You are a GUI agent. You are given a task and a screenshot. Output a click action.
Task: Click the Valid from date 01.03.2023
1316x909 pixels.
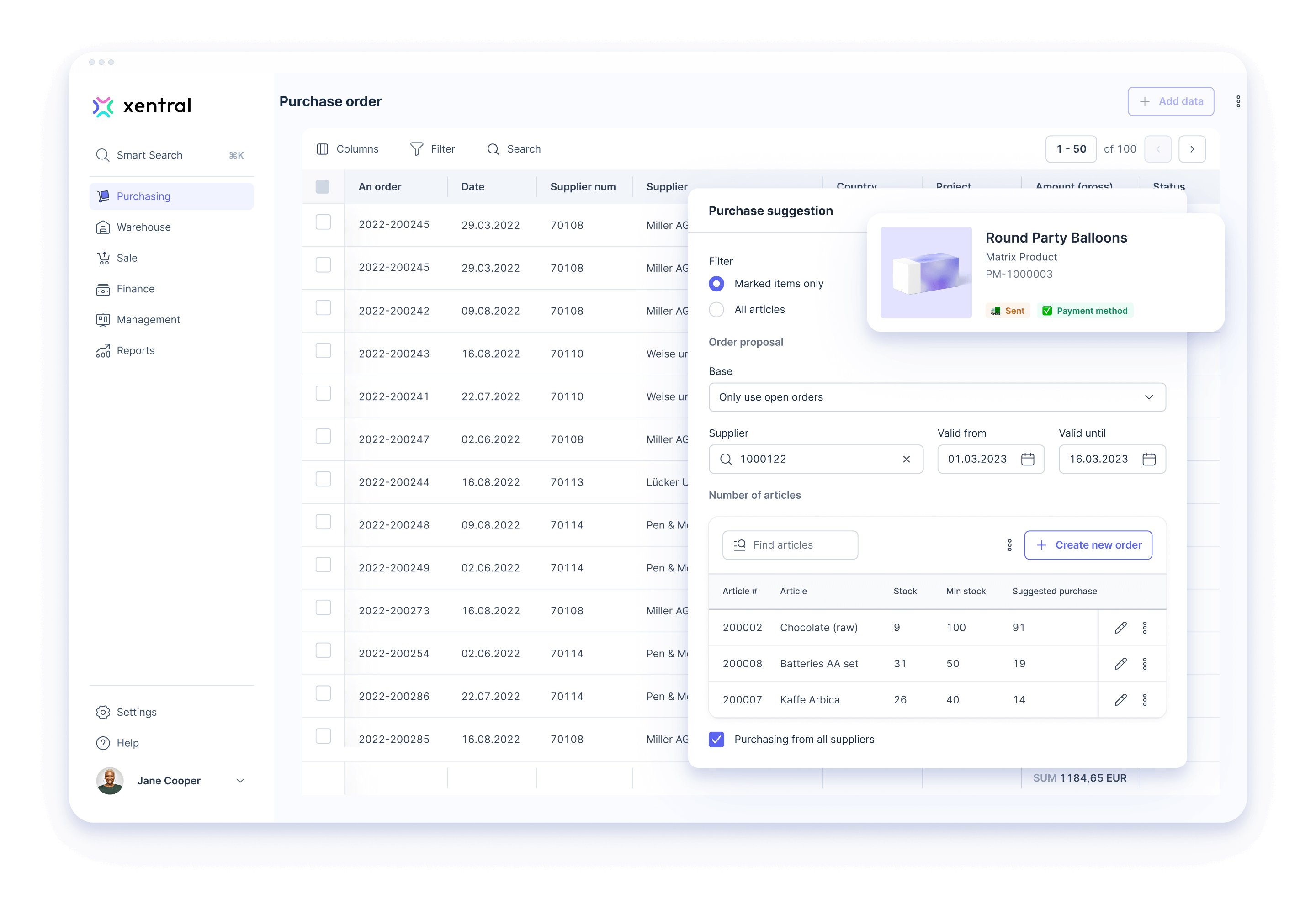(977, 459)
